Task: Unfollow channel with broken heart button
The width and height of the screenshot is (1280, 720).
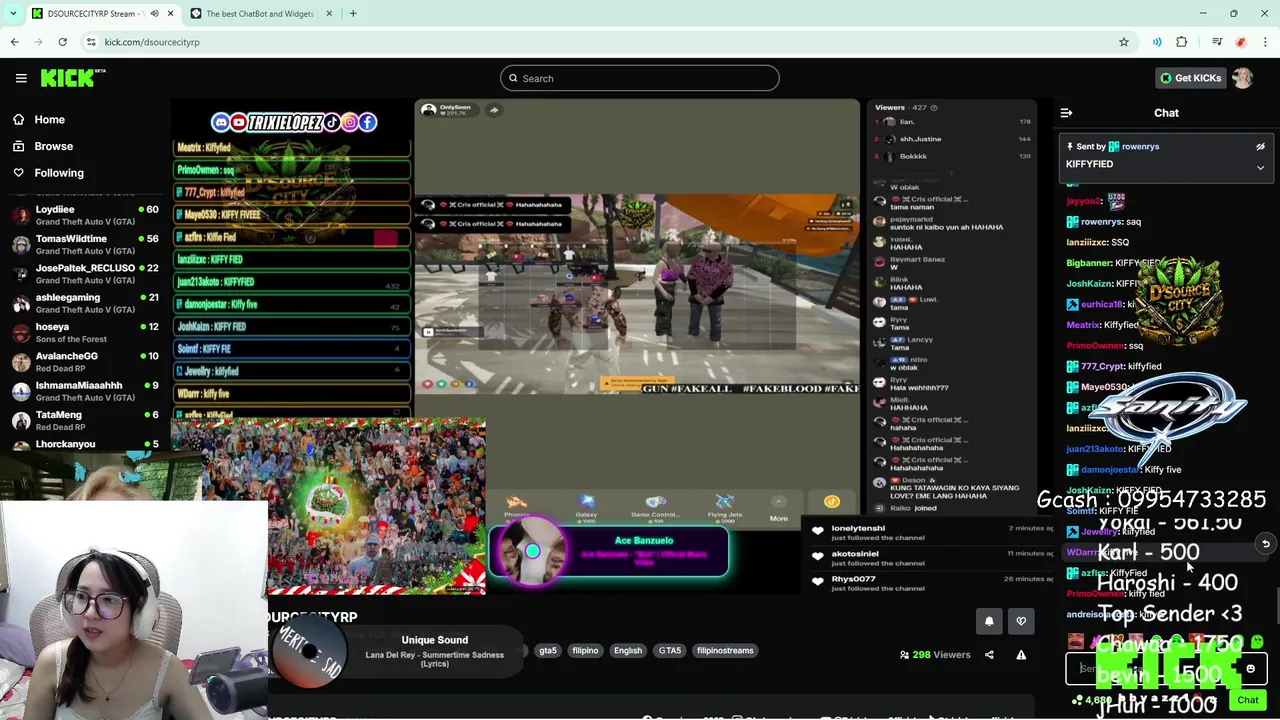Action: tap(1021, 621)
